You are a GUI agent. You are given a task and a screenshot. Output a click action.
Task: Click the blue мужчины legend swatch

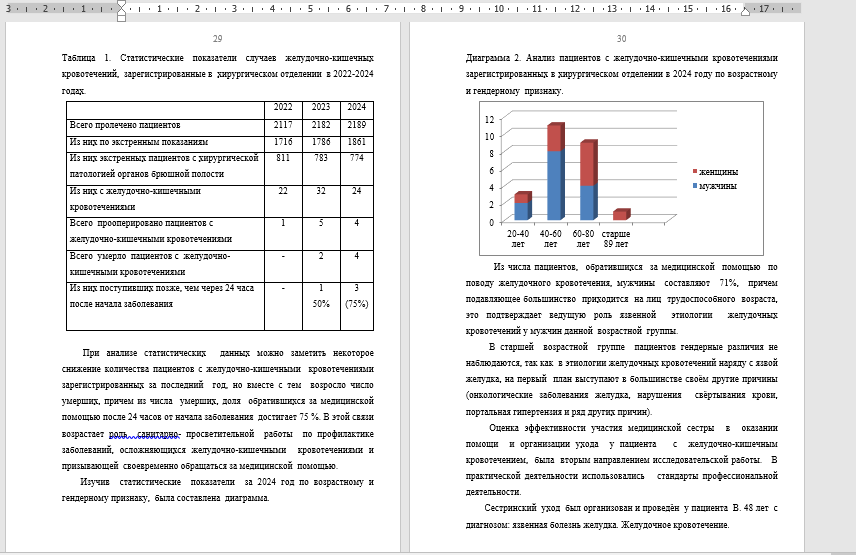pyautogui.click(x=695, y=186)
